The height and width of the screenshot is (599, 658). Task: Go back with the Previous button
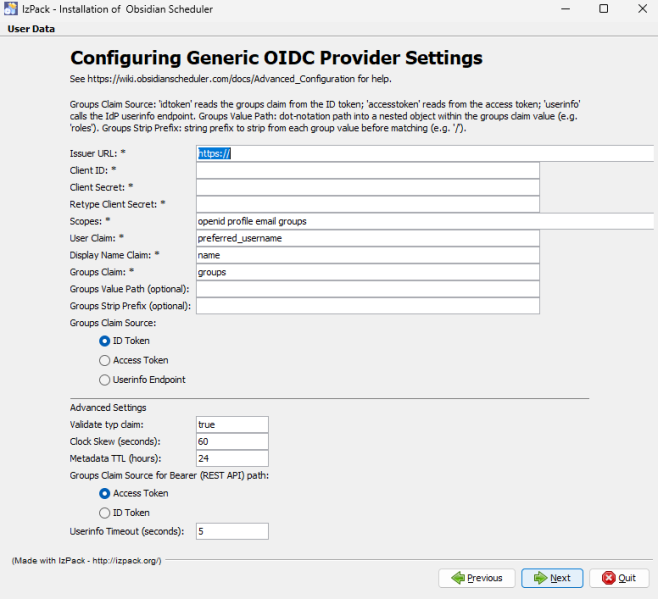477,578
